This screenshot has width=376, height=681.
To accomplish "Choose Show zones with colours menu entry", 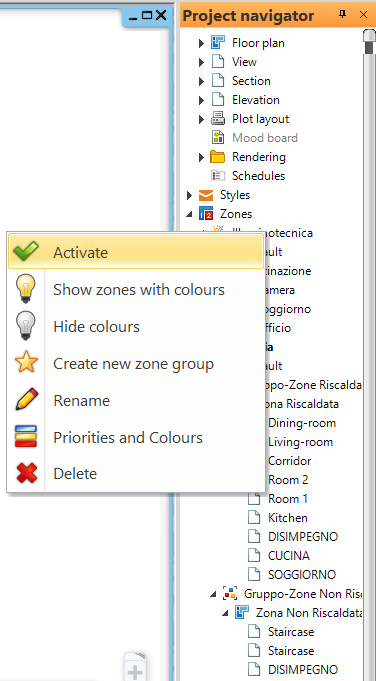I will 139,289.
